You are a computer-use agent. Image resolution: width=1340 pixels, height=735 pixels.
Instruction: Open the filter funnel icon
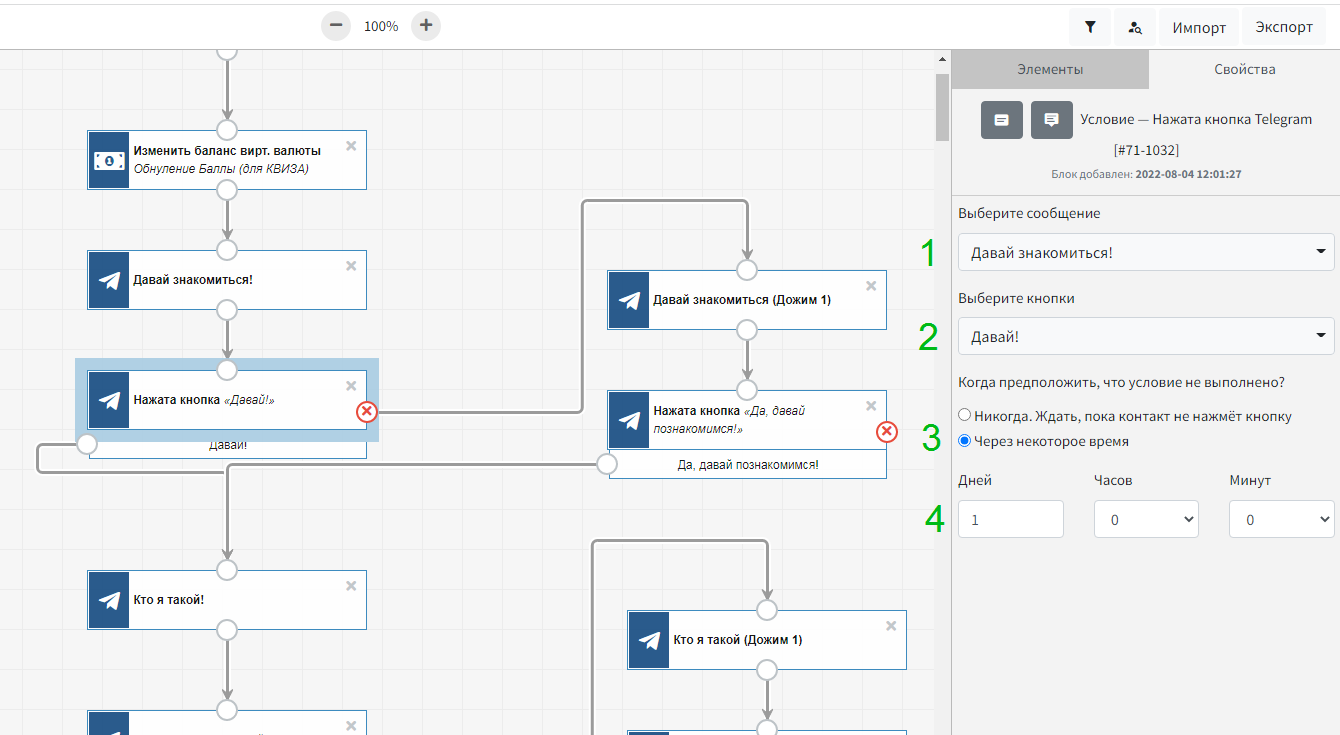point(1090,27)
